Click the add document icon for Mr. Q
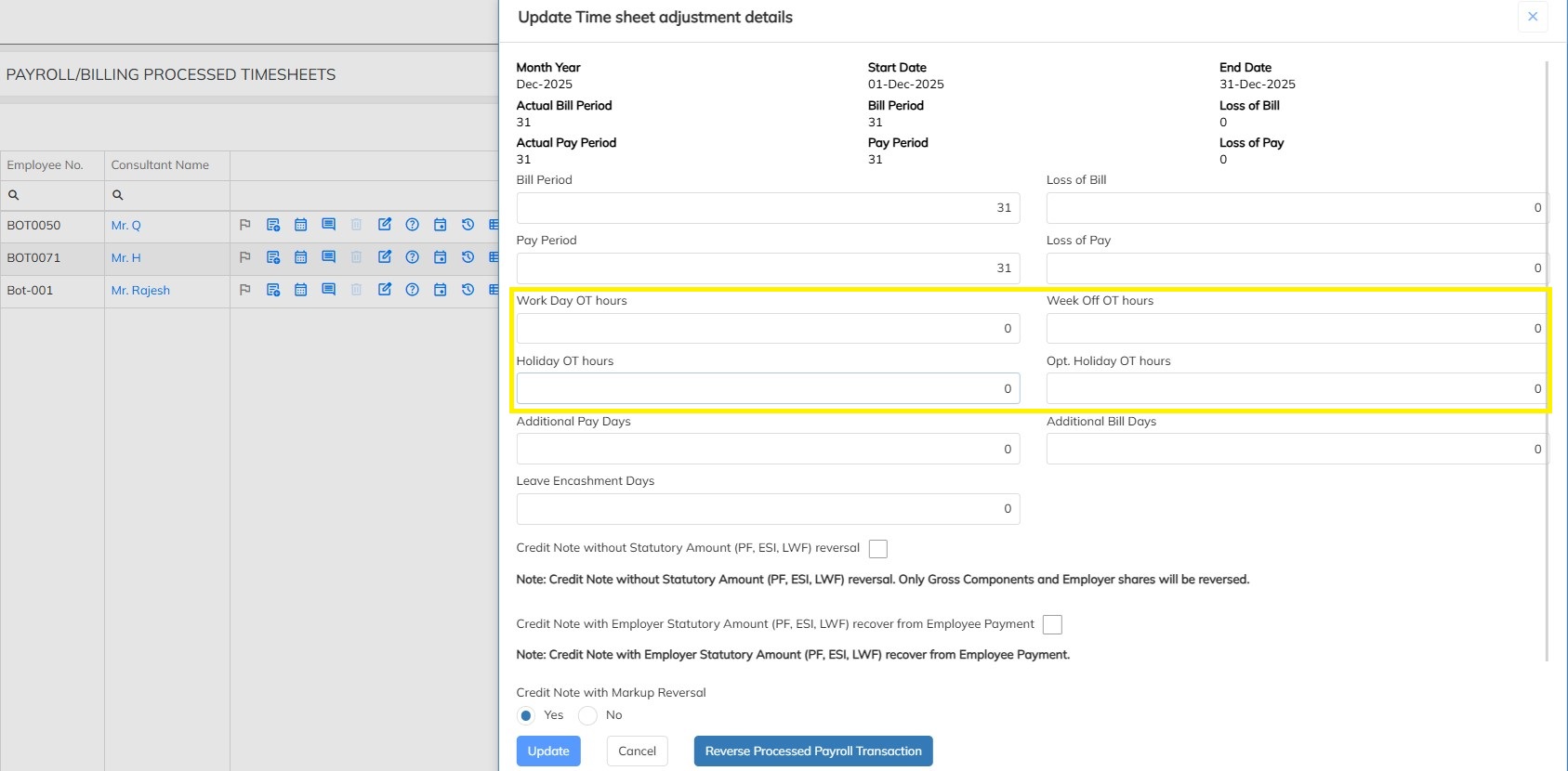This screenshot has width=1568, height=771. click(x=273, y=225)
